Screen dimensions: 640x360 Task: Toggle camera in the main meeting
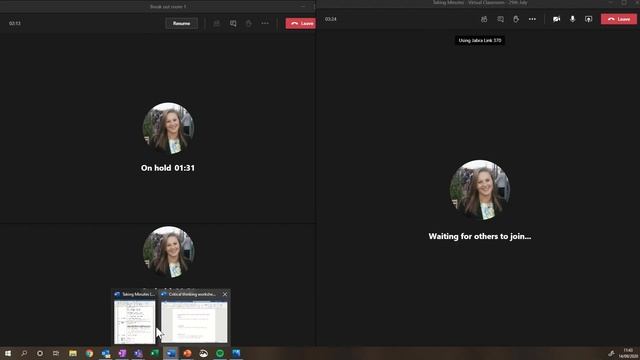[556, 19]
